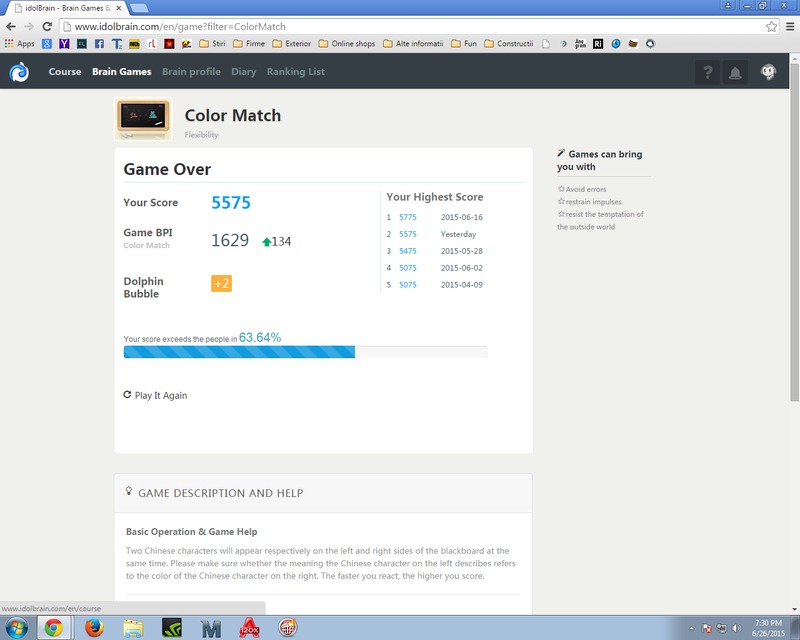Open the Firme bookmarks folder
800x640 pixels.
pyautogui.click(x=248, y=44)
